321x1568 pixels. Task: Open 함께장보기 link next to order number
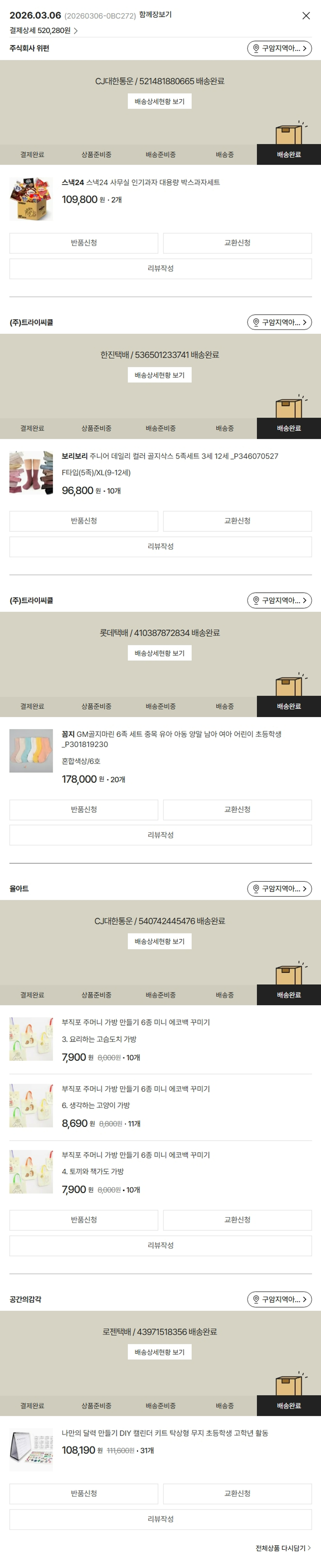click(155, 15)
